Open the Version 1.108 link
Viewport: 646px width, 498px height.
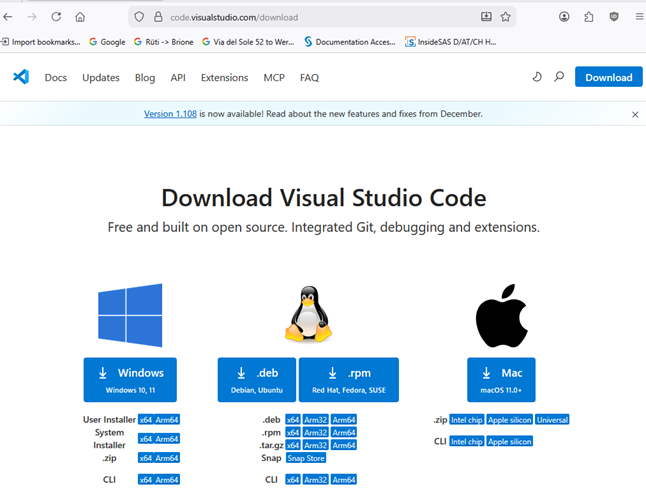[x=170, y=114]
